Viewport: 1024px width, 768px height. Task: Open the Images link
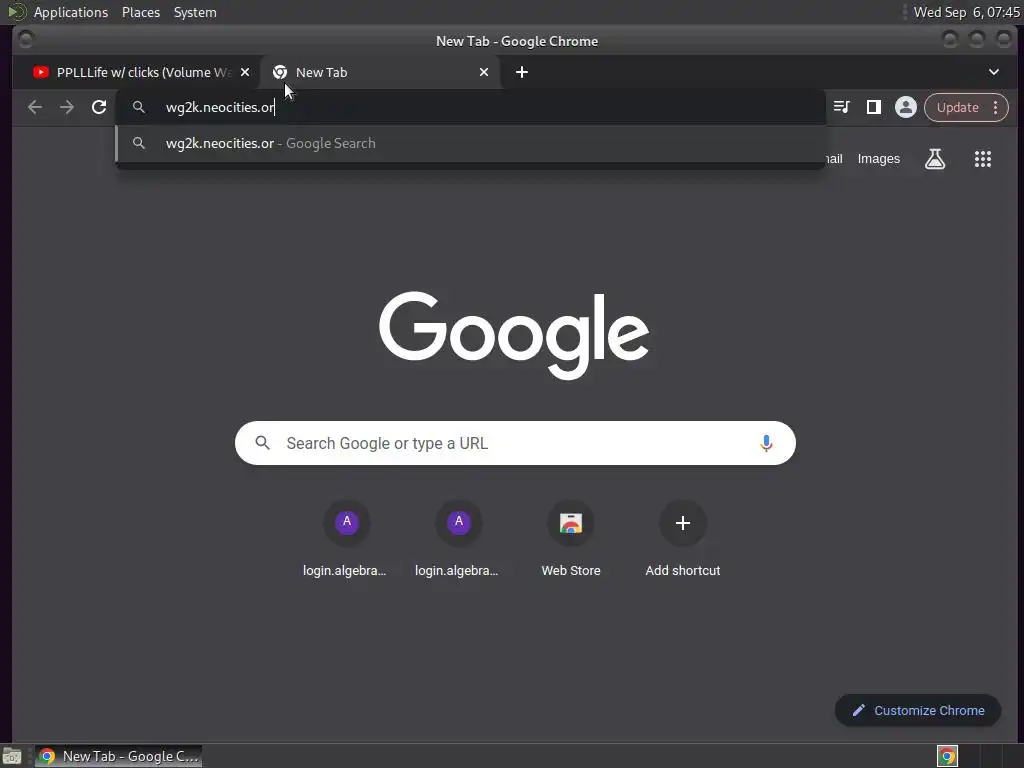(878, 159)
